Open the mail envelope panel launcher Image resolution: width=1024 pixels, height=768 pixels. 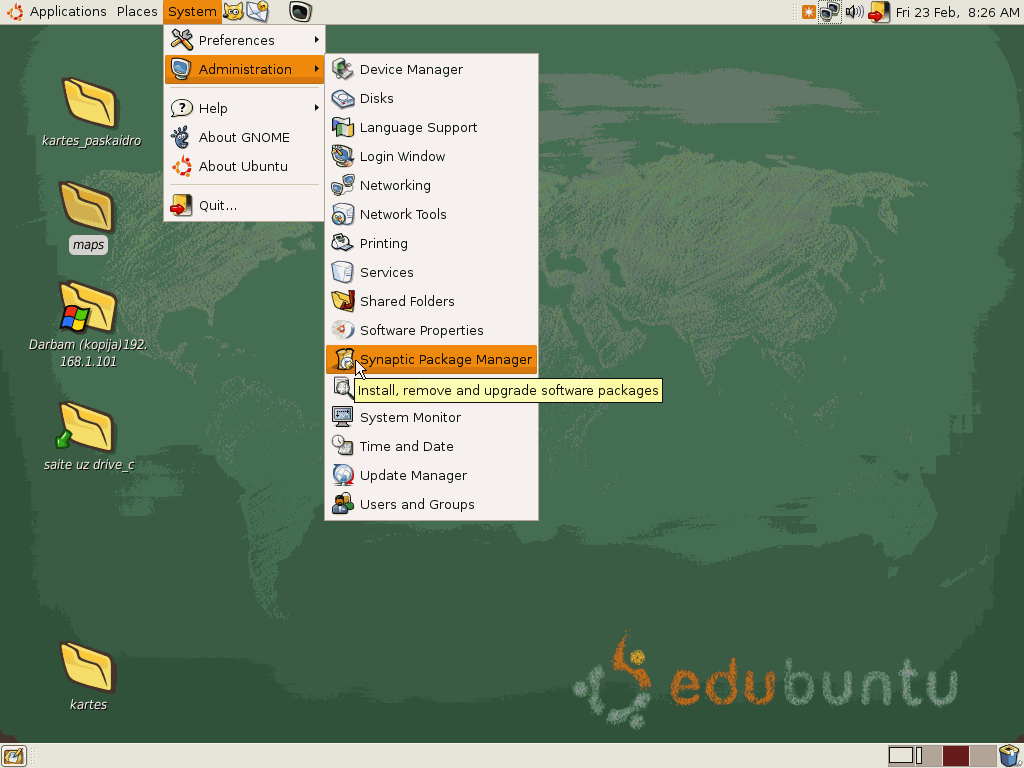pyautogui.click(x=258, y=12)
